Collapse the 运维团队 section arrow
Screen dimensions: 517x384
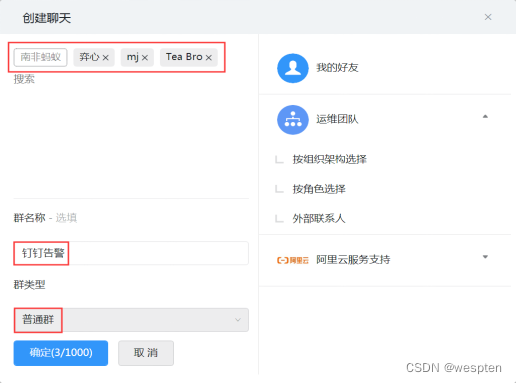pyautogui.click(x=485, y=116)
